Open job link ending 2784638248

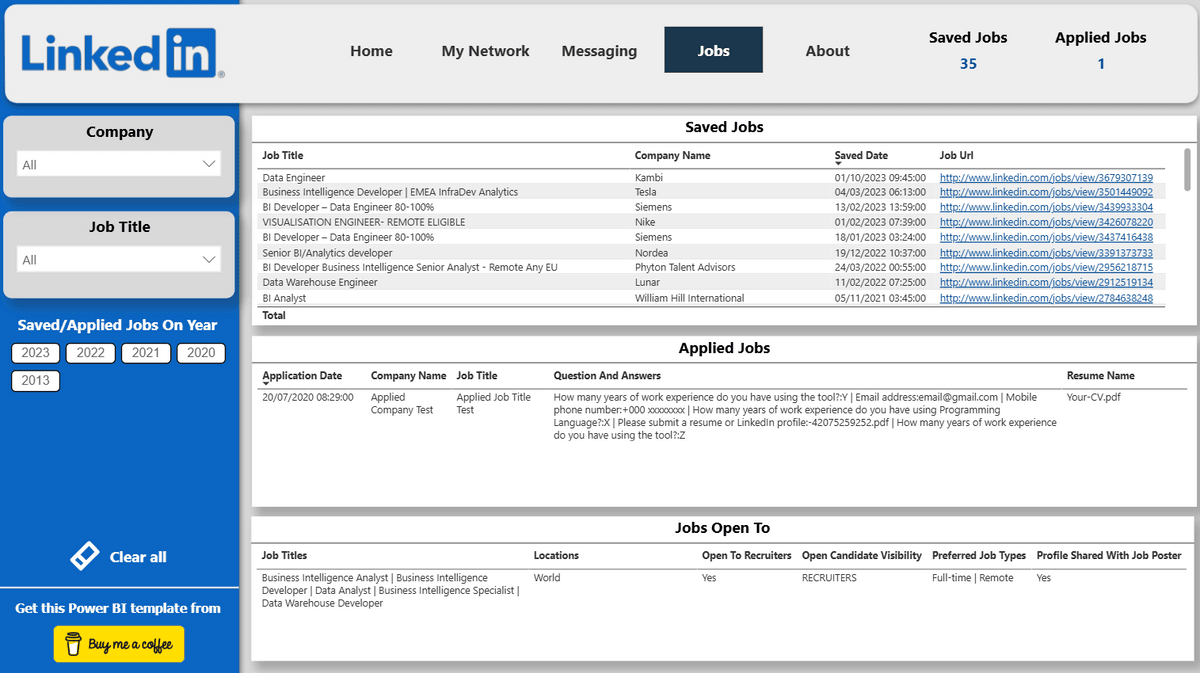point(1046,298)
